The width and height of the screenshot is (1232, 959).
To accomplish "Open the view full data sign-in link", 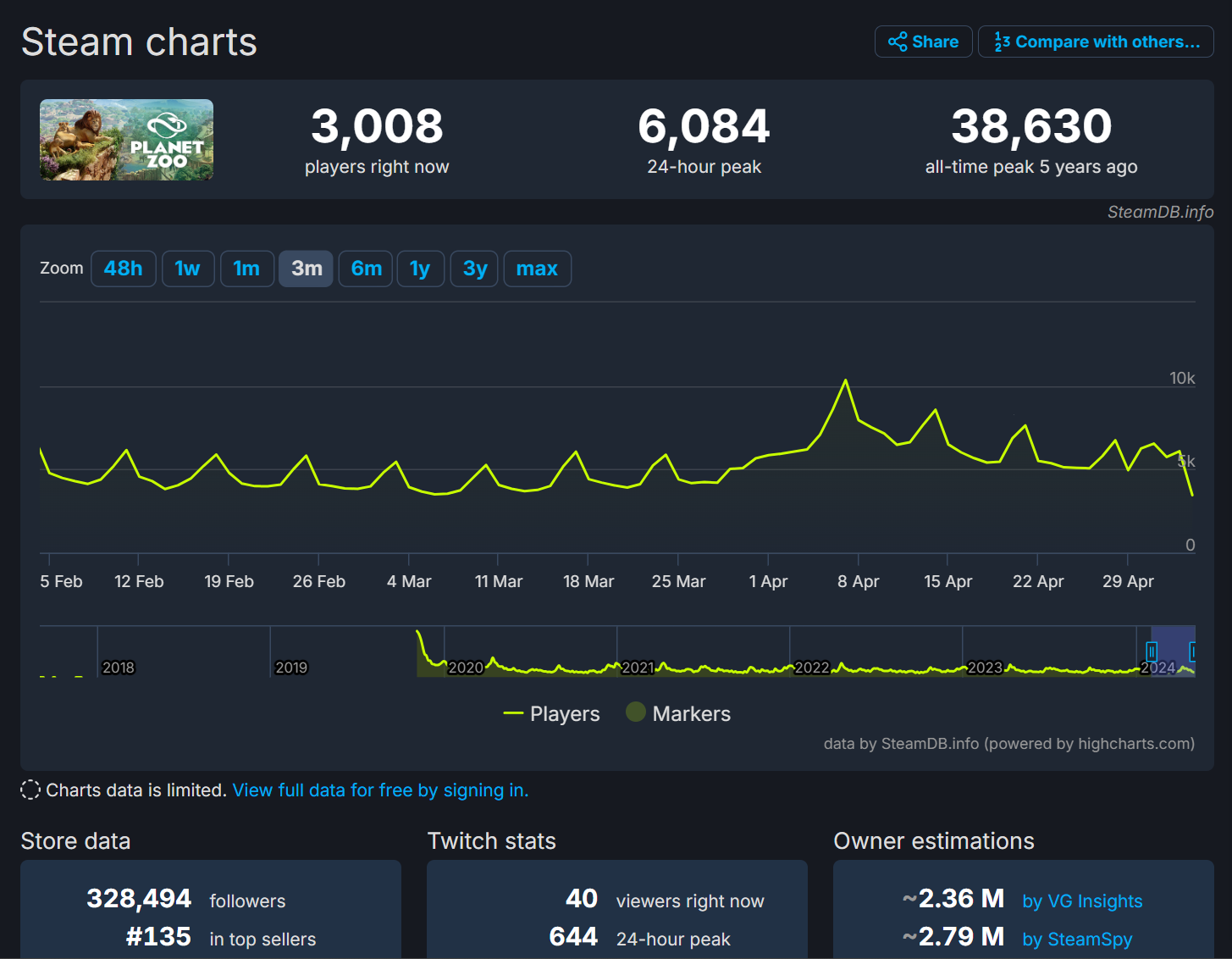I will pyautogui.click(x=380, y=790).
